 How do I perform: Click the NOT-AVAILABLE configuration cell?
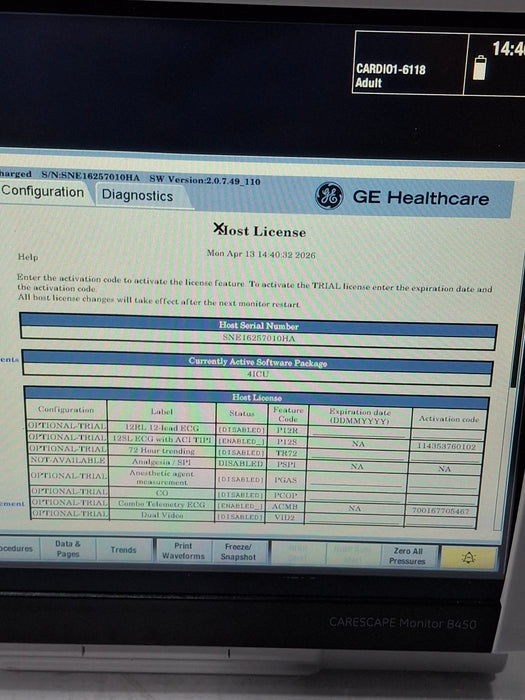[x=68, y=460]
